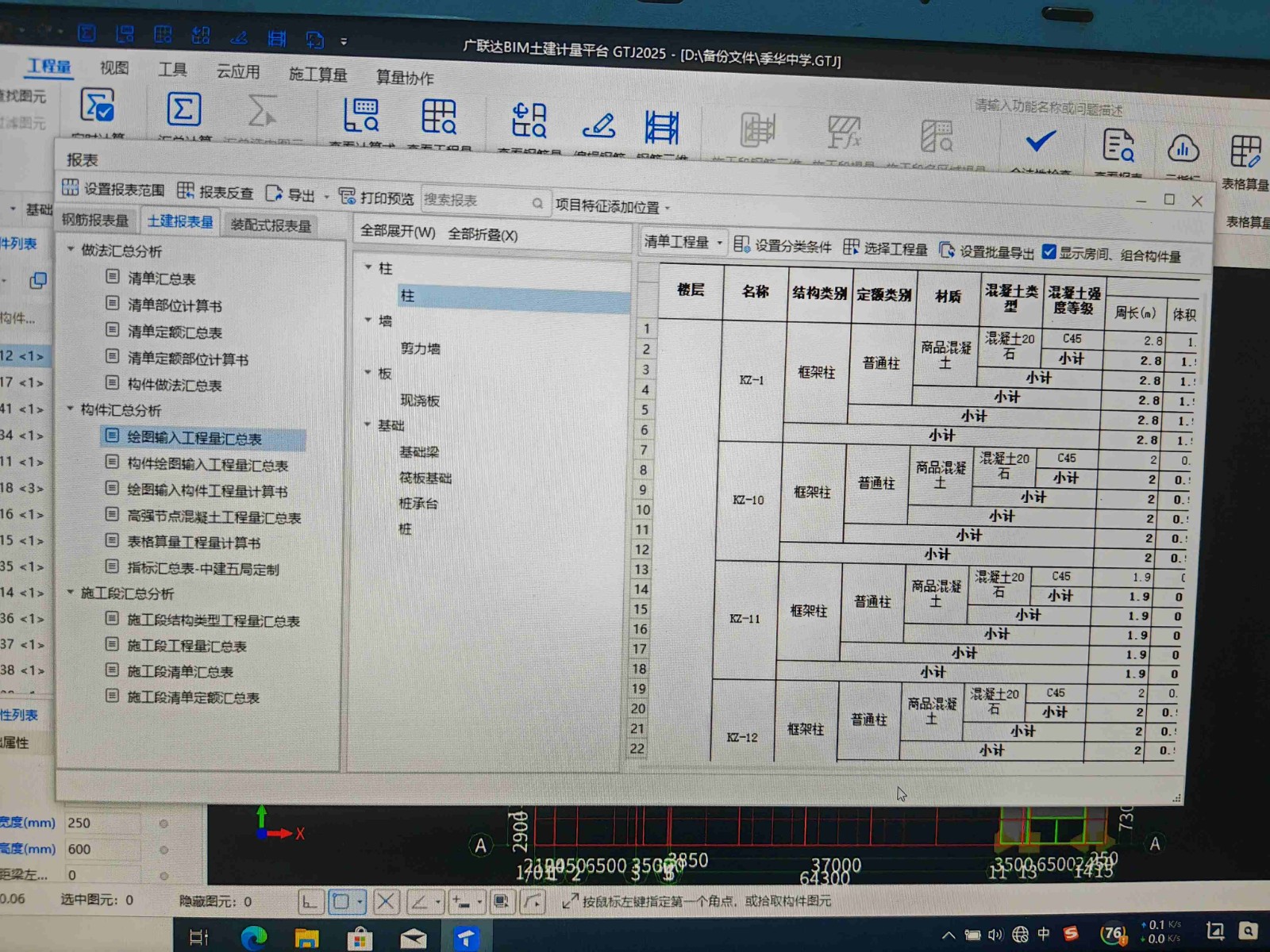
Task: Click the 查看报表 document-search ribbon icon
Action: pos(1118,146)
